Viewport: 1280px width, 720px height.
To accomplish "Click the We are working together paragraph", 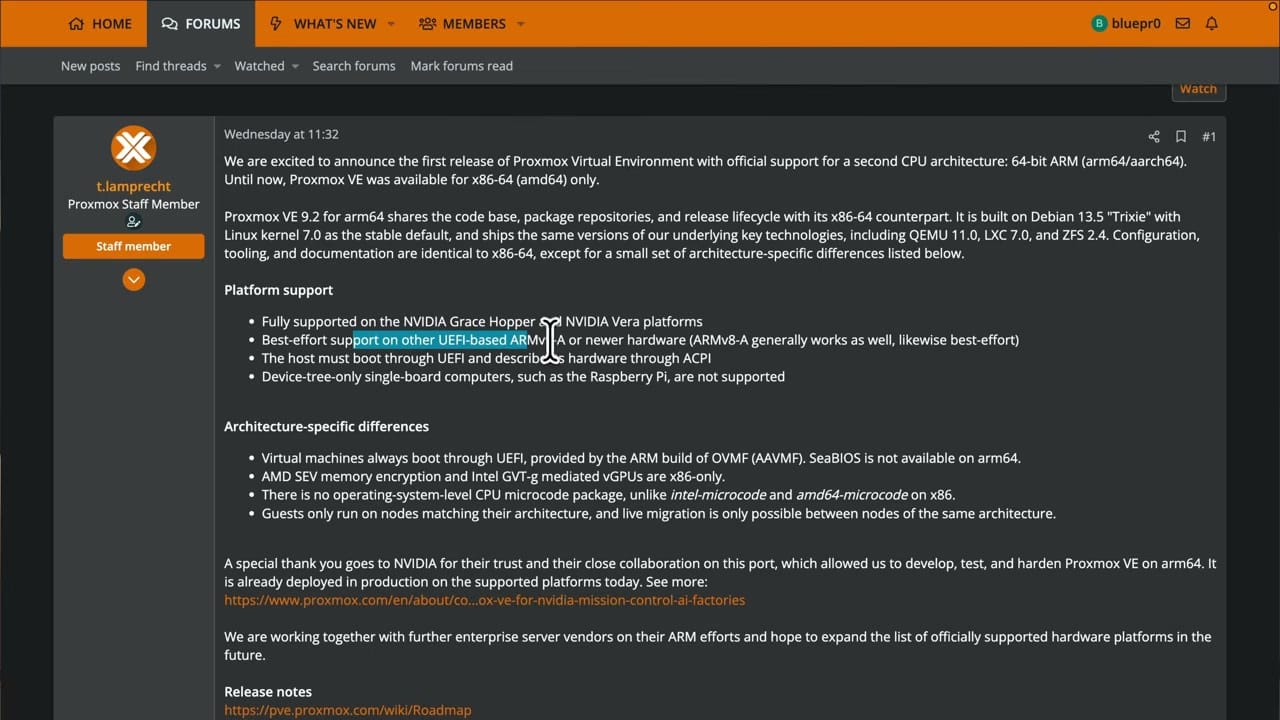I will (x=717, y=646).
